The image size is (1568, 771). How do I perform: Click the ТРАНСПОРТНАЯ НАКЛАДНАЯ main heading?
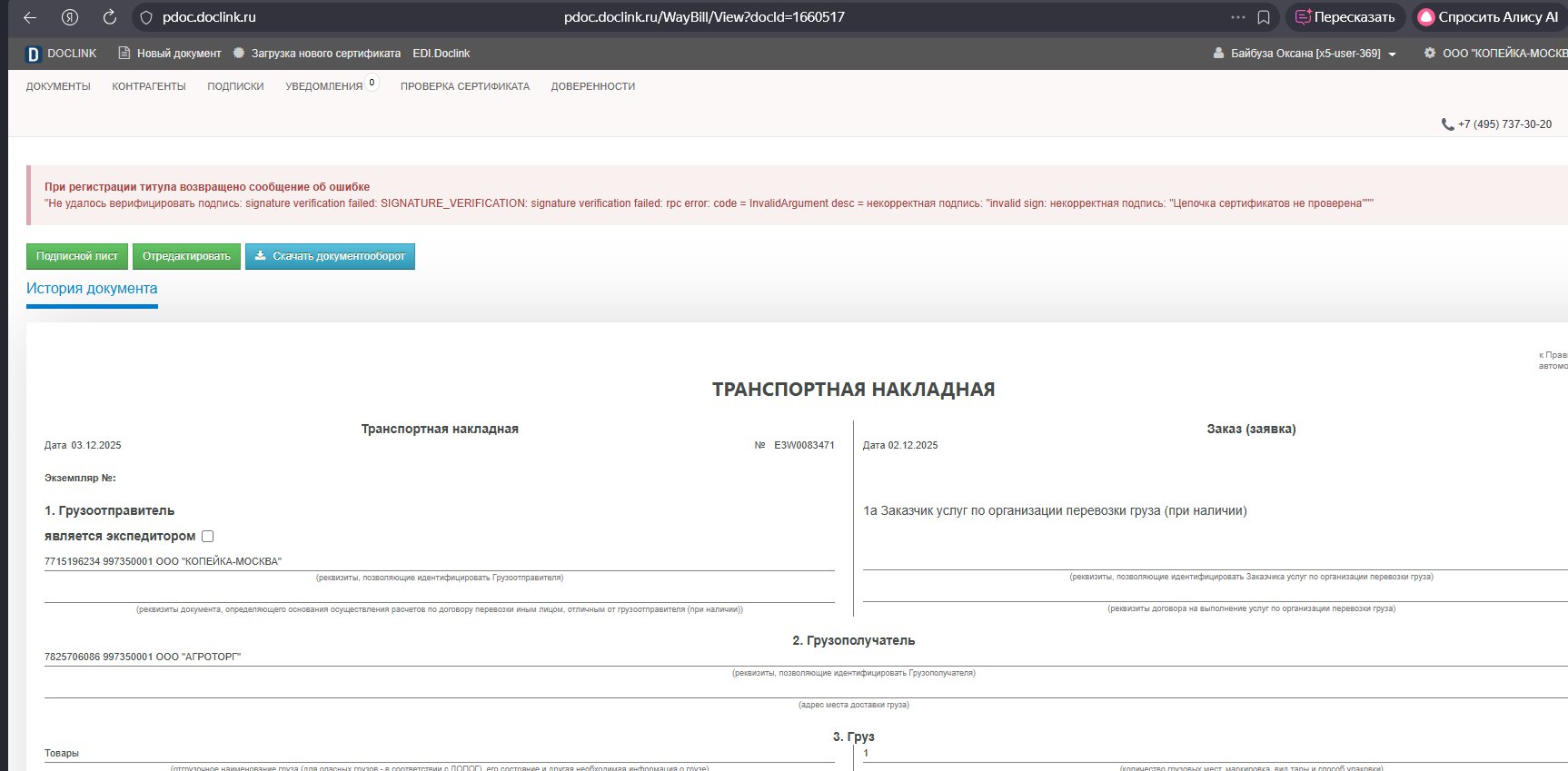(853, 390)
